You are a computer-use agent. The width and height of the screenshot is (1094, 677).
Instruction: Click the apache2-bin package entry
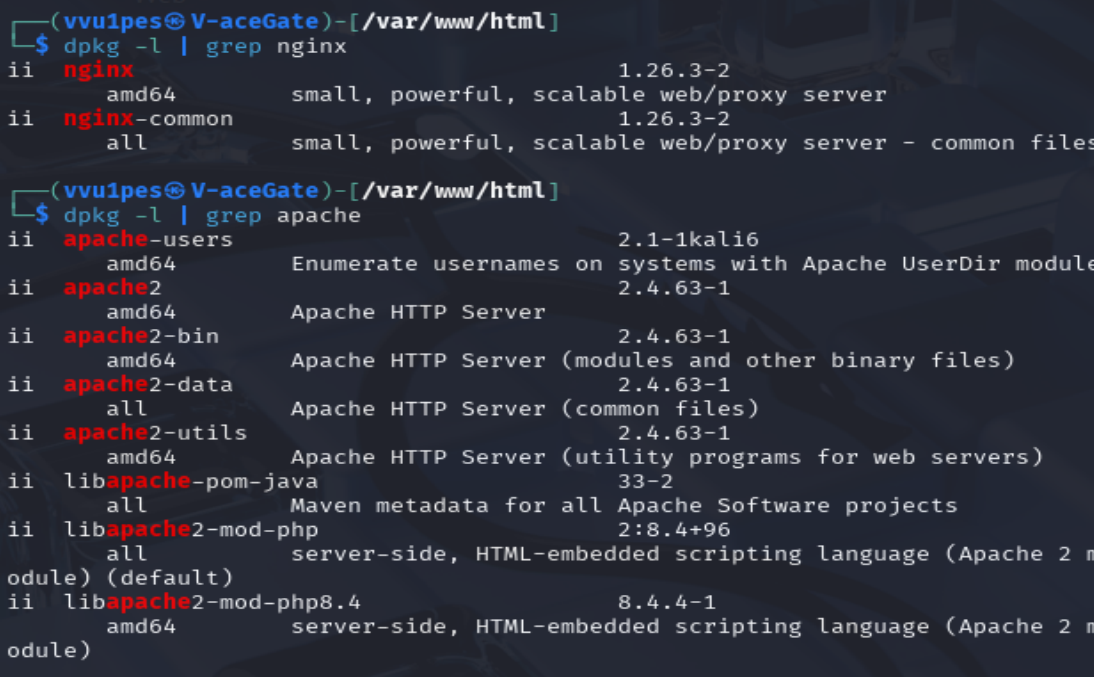141,336
